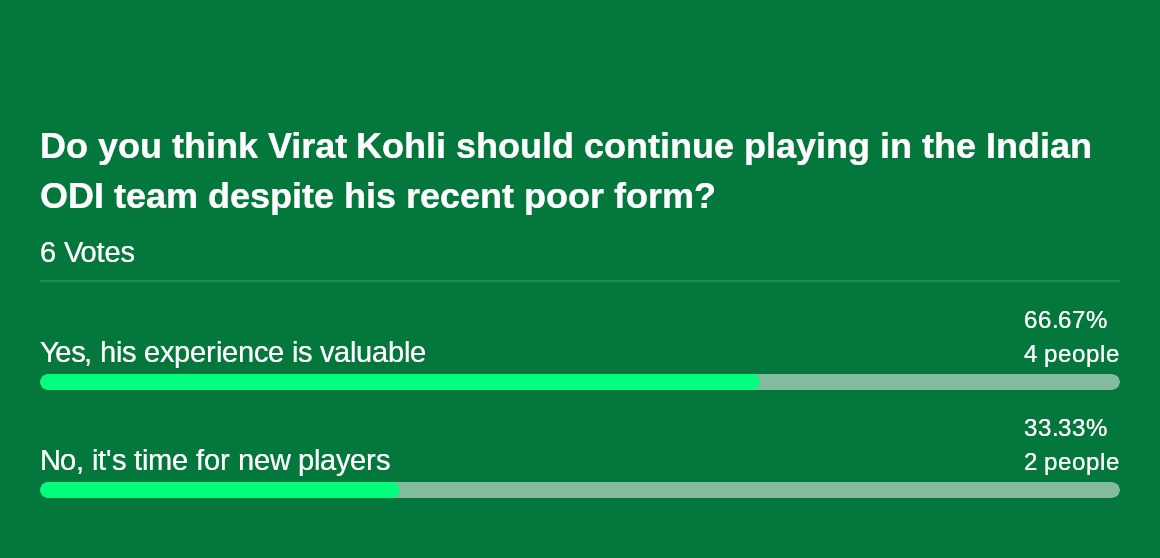The image size is (1160, 558).
Task: Click 'poor form?' at the question's end
Action: click(620, 198)
